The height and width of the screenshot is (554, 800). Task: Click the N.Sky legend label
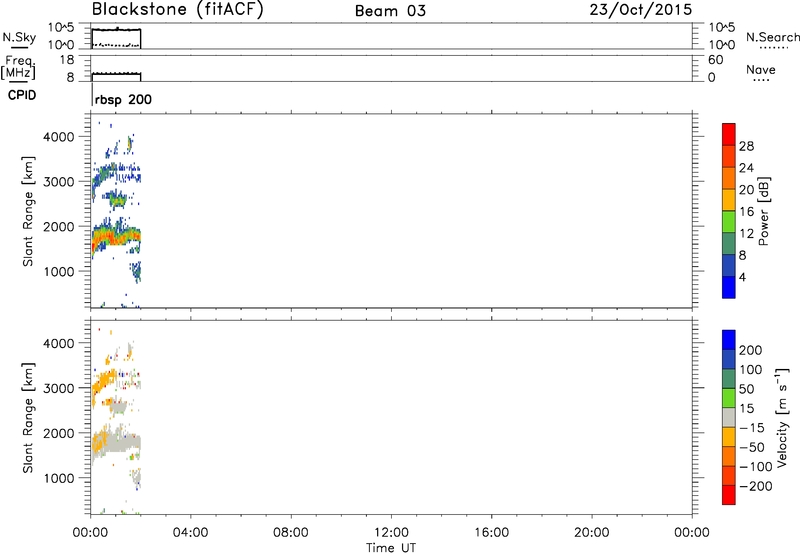(x=19, y=37)
